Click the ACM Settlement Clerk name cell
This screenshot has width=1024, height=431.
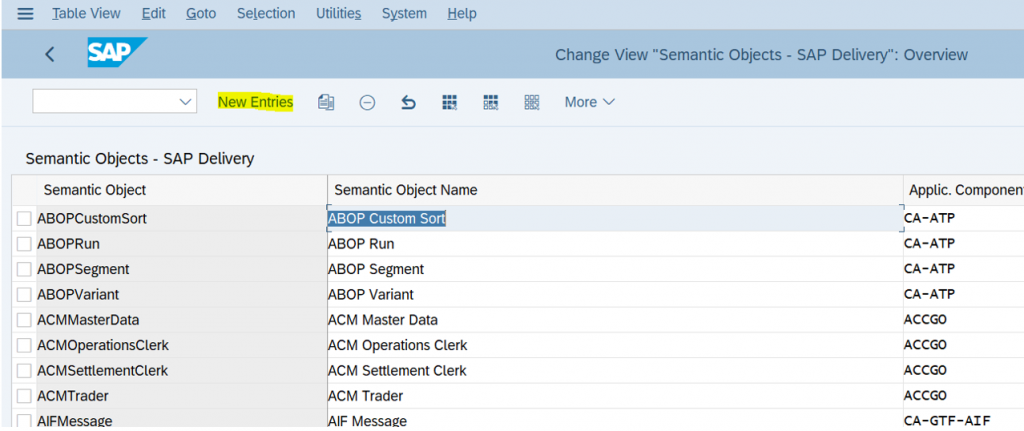click(x=615, y=371)
